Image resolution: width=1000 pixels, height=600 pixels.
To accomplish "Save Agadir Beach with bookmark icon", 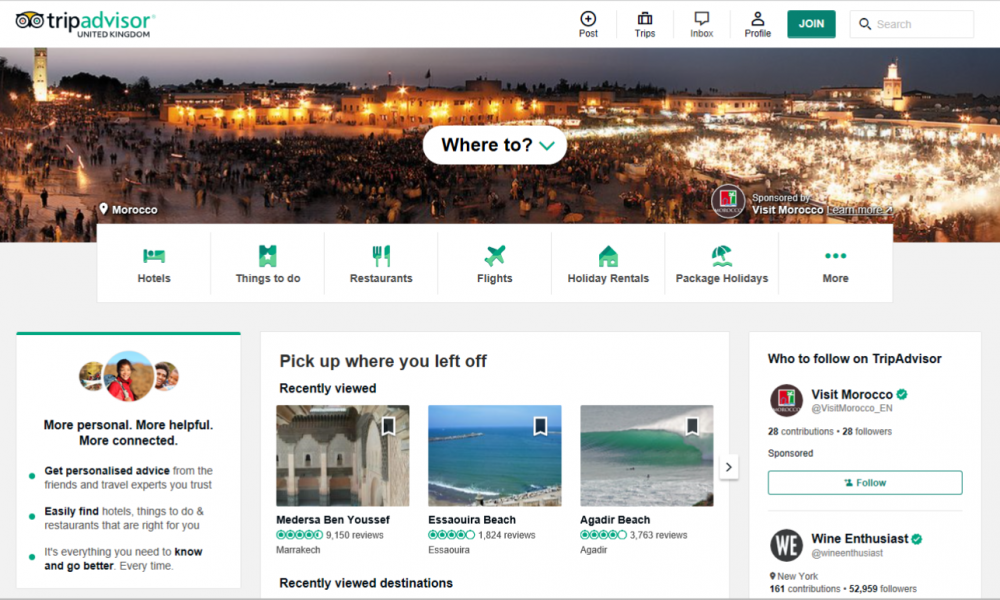I will pyautogui.click(x=692, y=426).
